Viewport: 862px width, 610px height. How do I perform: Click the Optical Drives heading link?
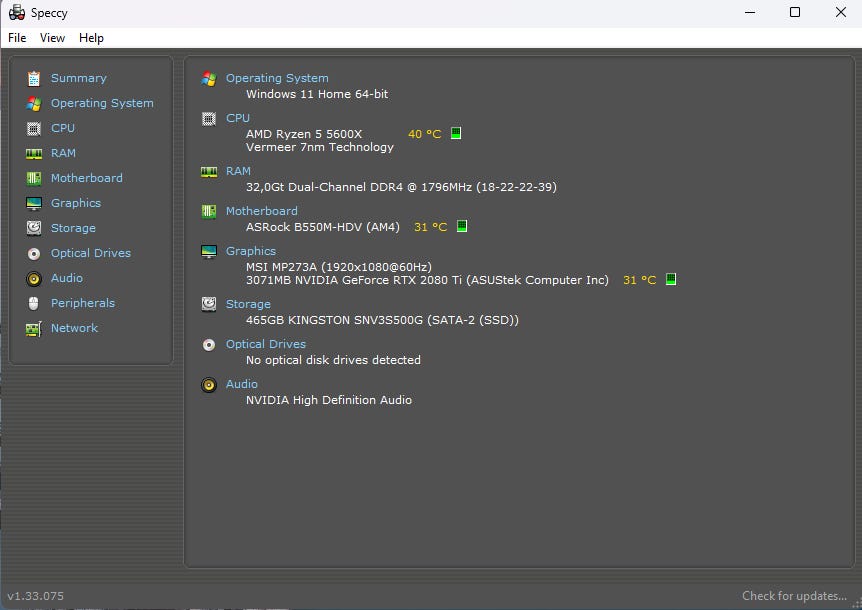coord(266,344)
